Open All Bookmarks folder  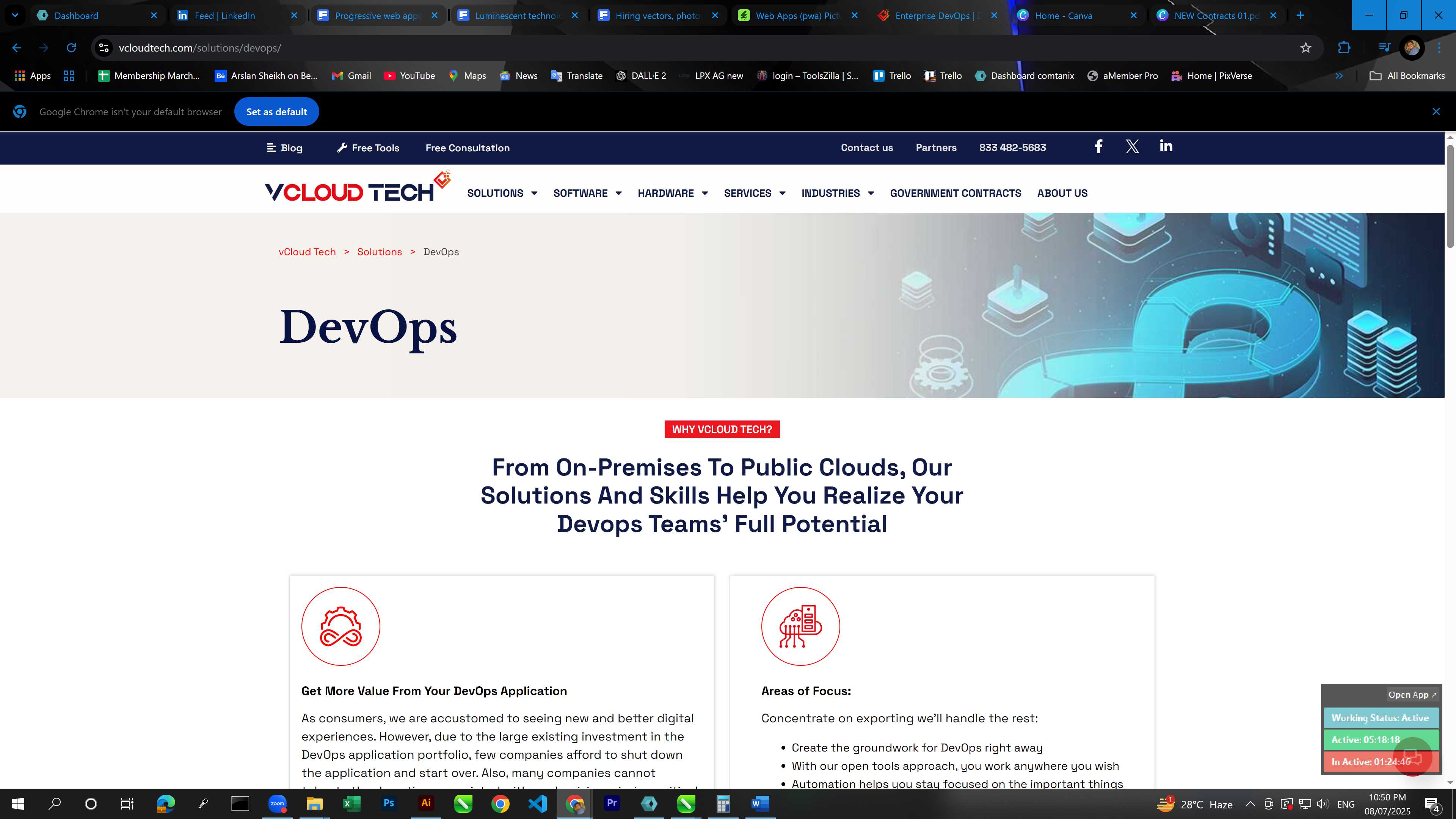click(x=1407, y=76)
